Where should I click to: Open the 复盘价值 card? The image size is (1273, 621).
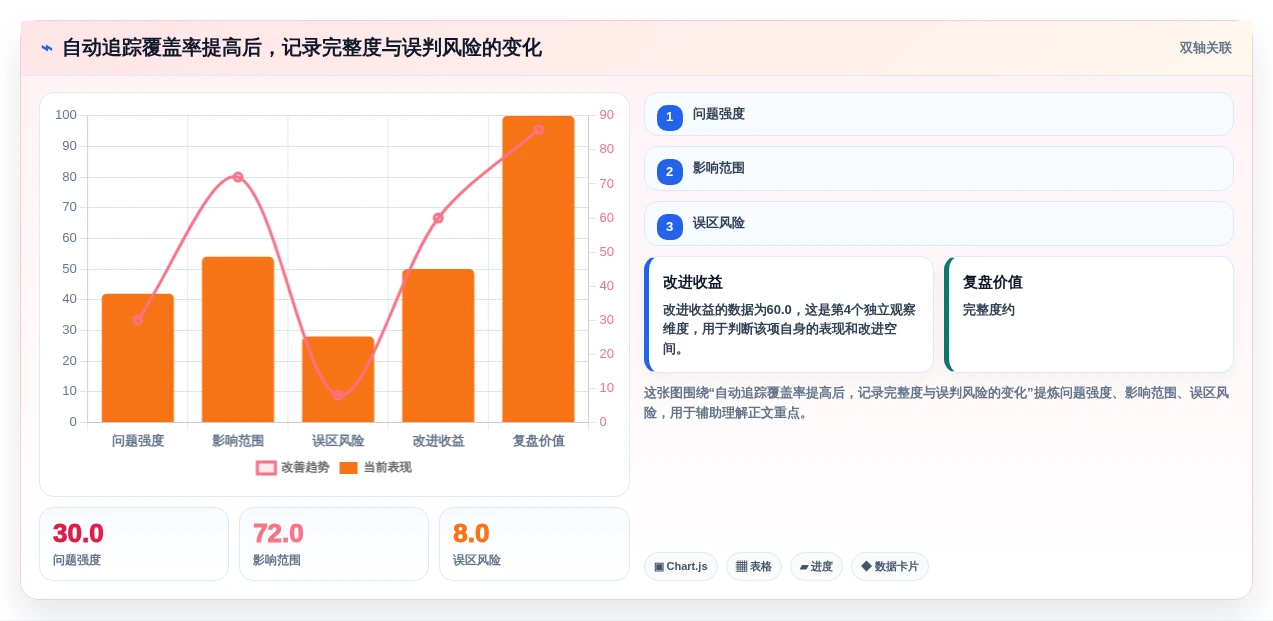click(1089, 314)
